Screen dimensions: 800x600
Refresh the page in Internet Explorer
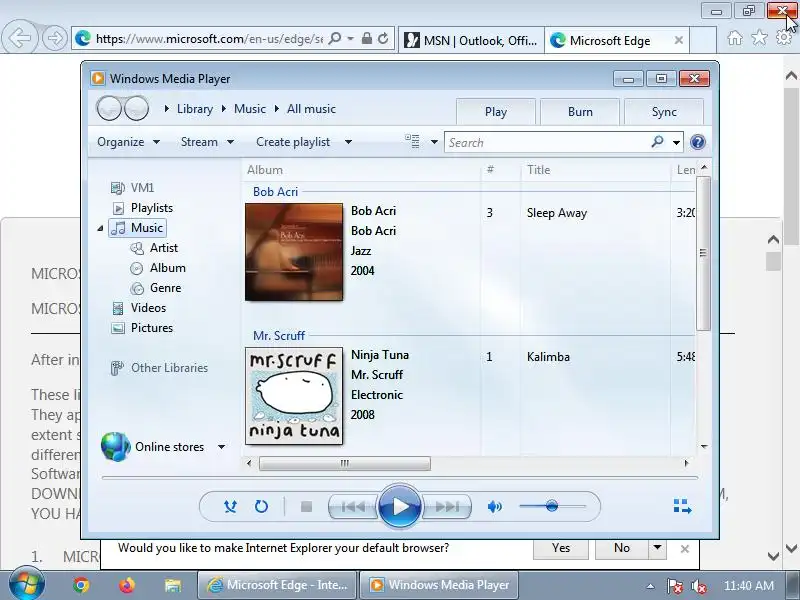tap(383, 39)
